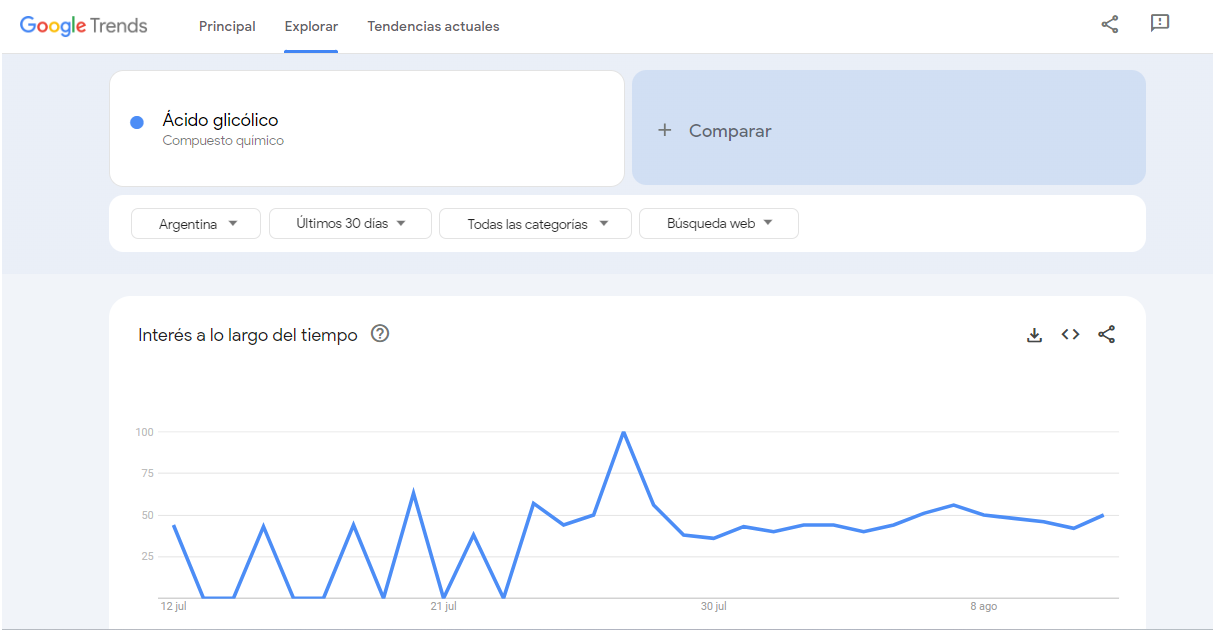The image size is (1215, 632).
Task: Click the embed code icon on chart
Action: 1070,335
